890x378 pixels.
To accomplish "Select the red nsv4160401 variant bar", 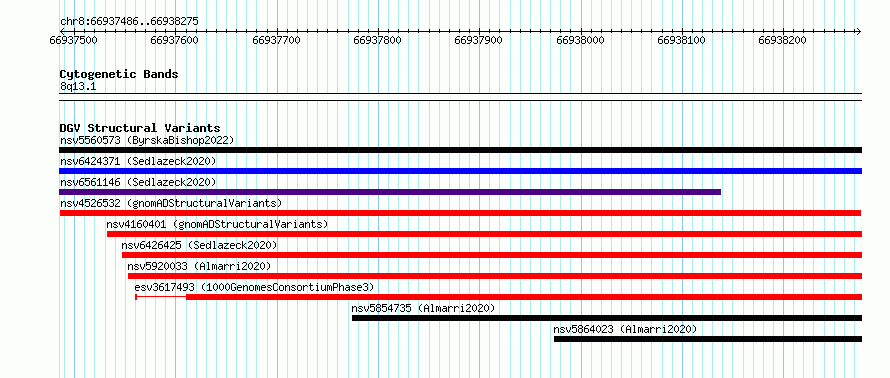I will point(484,234).
